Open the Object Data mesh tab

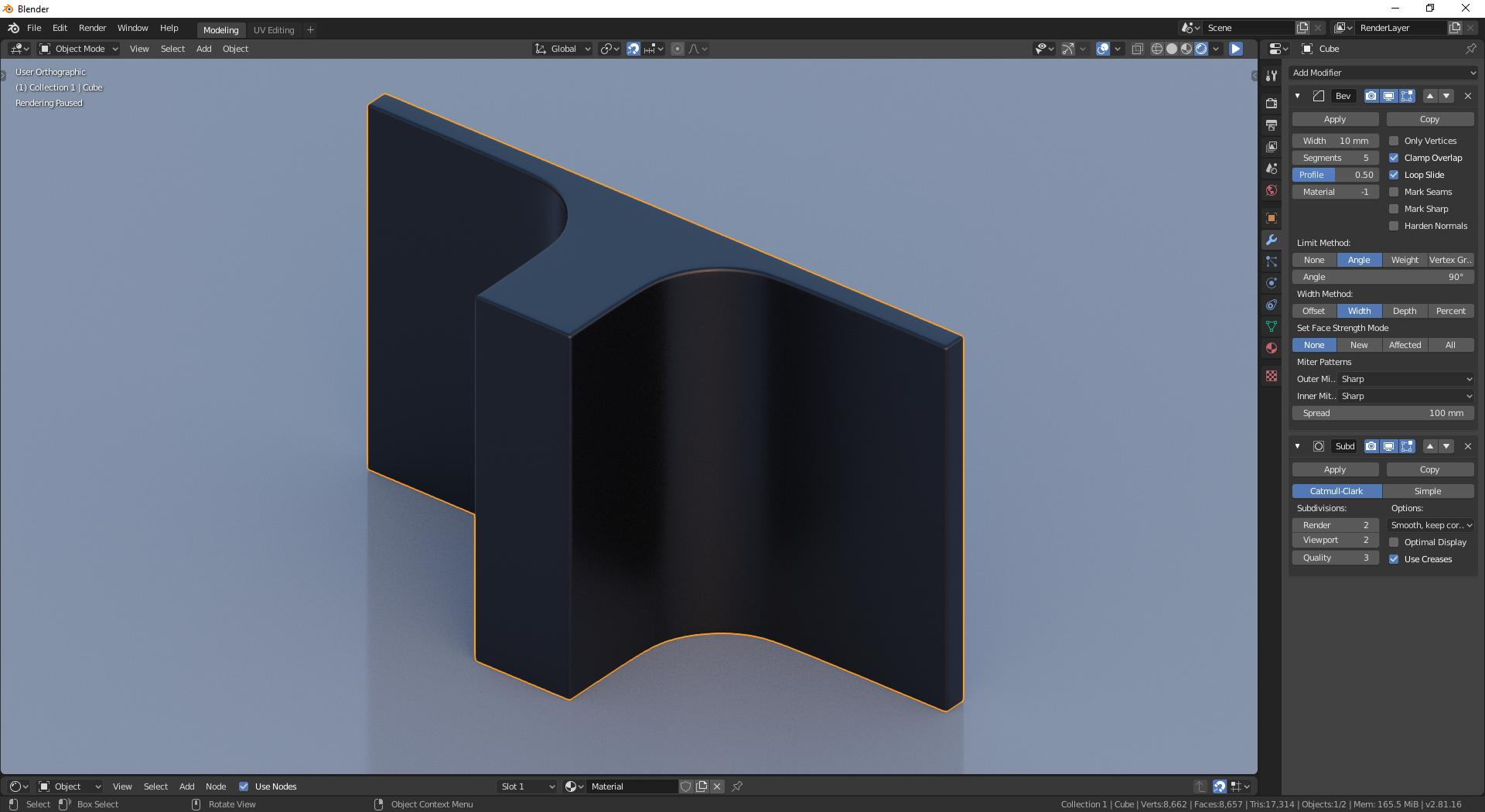click(x=1271, y=326)
